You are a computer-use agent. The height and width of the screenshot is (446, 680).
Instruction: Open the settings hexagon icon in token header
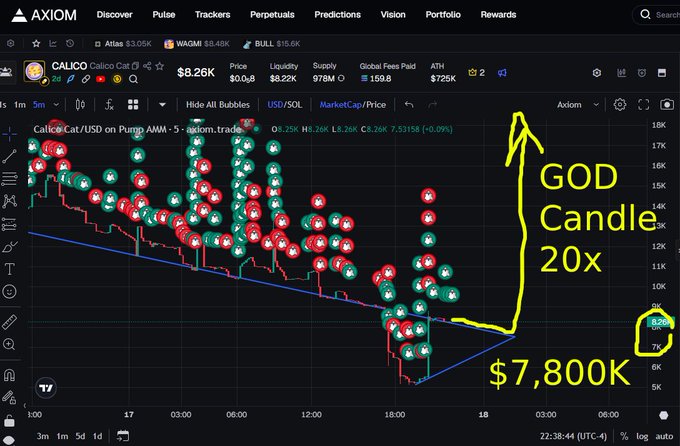click(x=597, y=73)
